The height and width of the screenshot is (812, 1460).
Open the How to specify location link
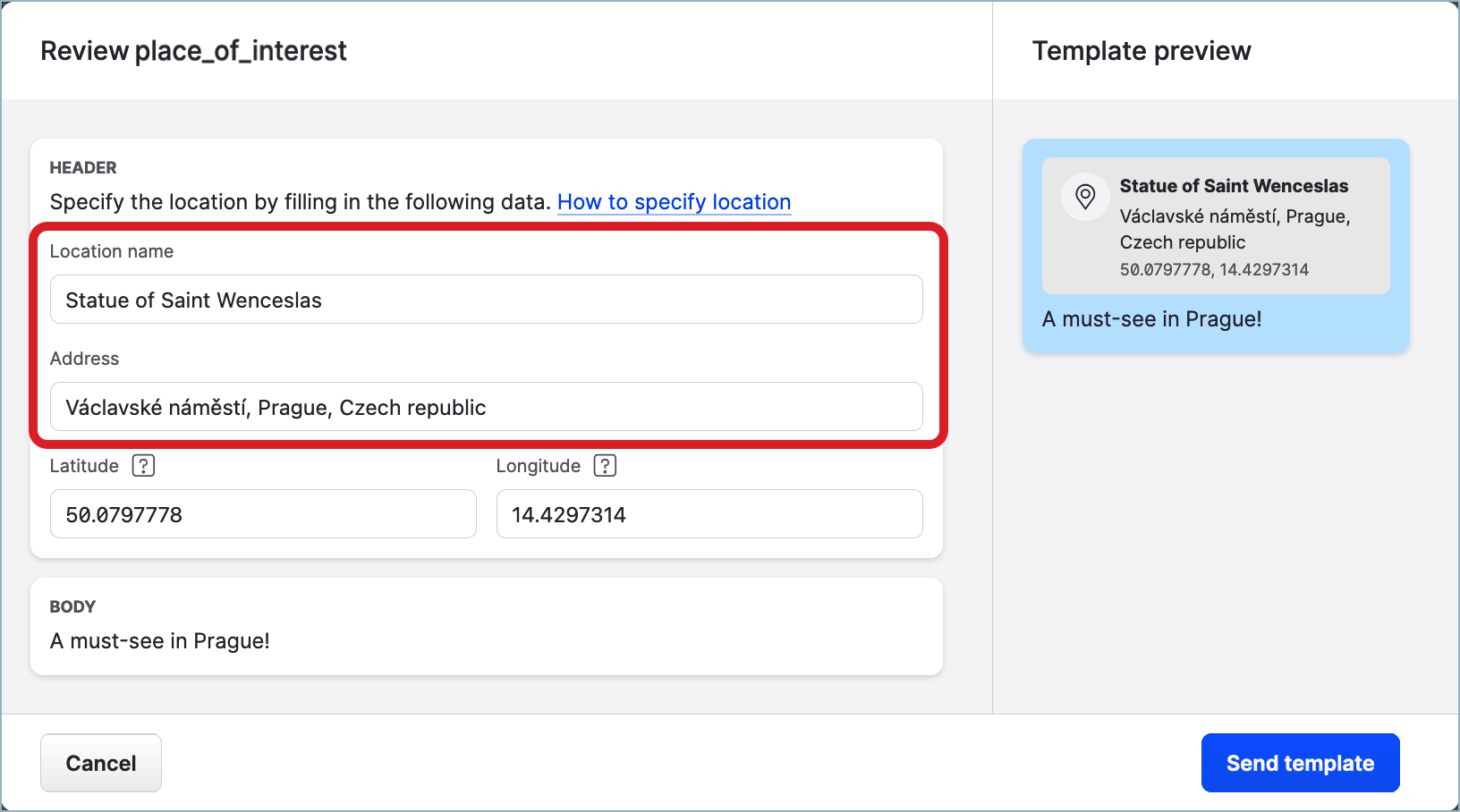click(674, 202)
